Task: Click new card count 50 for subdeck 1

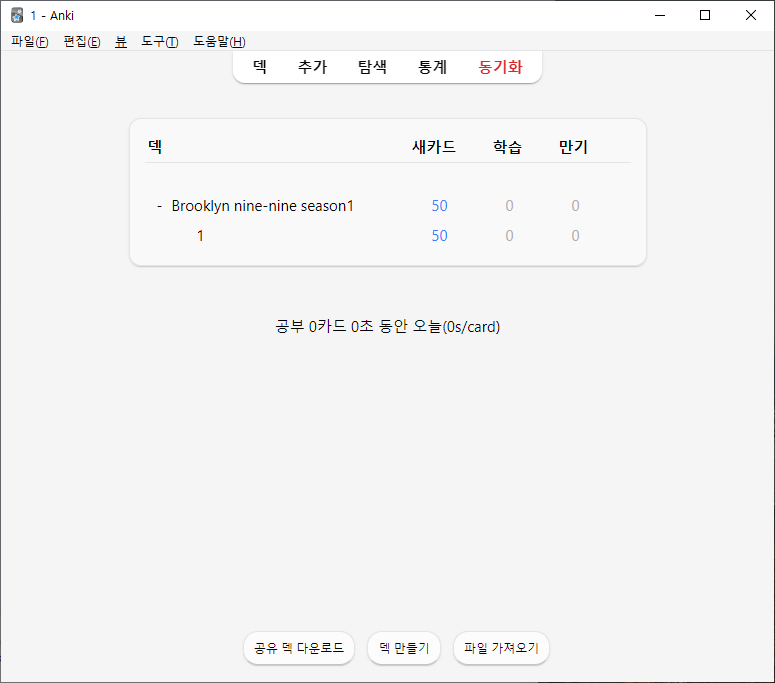Action: tap(439, 236)
